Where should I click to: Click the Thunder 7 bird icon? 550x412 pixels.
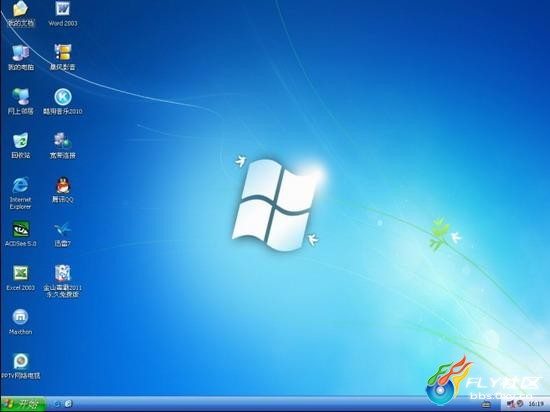(63, 234)
